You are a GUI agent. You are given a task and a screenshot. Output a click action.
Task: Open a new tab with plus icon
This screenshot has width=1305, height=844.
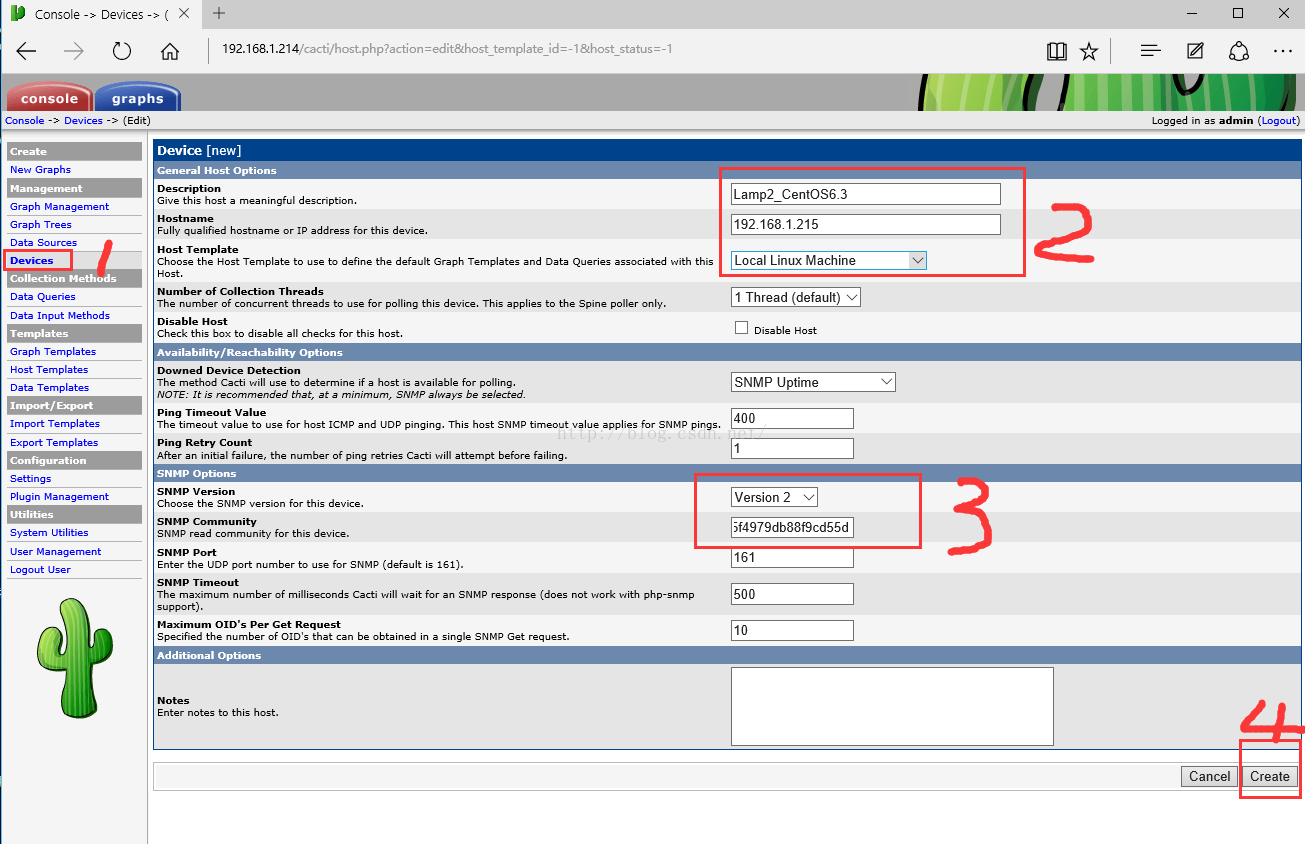pyautogui.click(x=219, y=13)
